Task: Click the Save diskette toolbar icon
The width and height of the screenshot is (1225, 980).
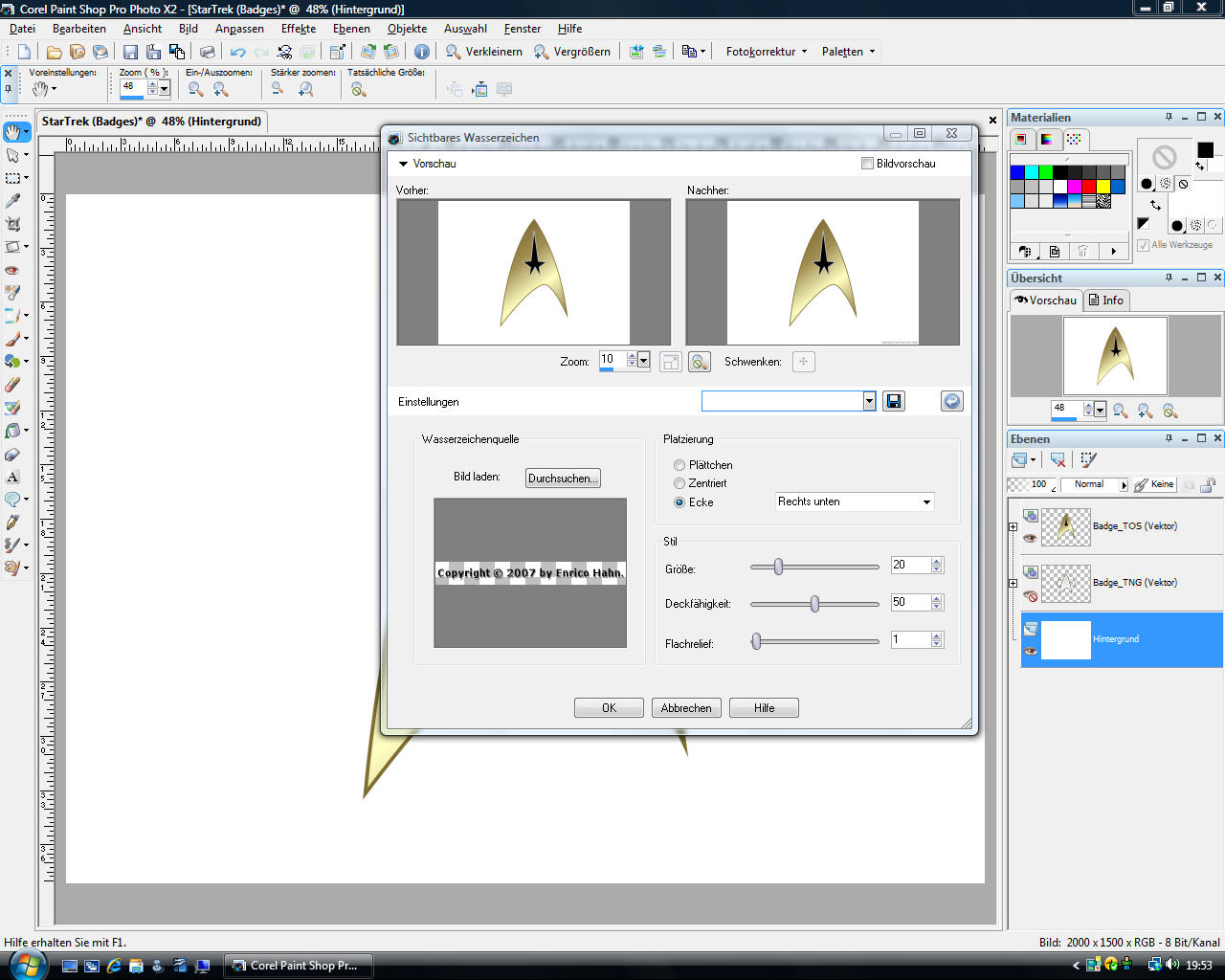Action: pos(131,52)
